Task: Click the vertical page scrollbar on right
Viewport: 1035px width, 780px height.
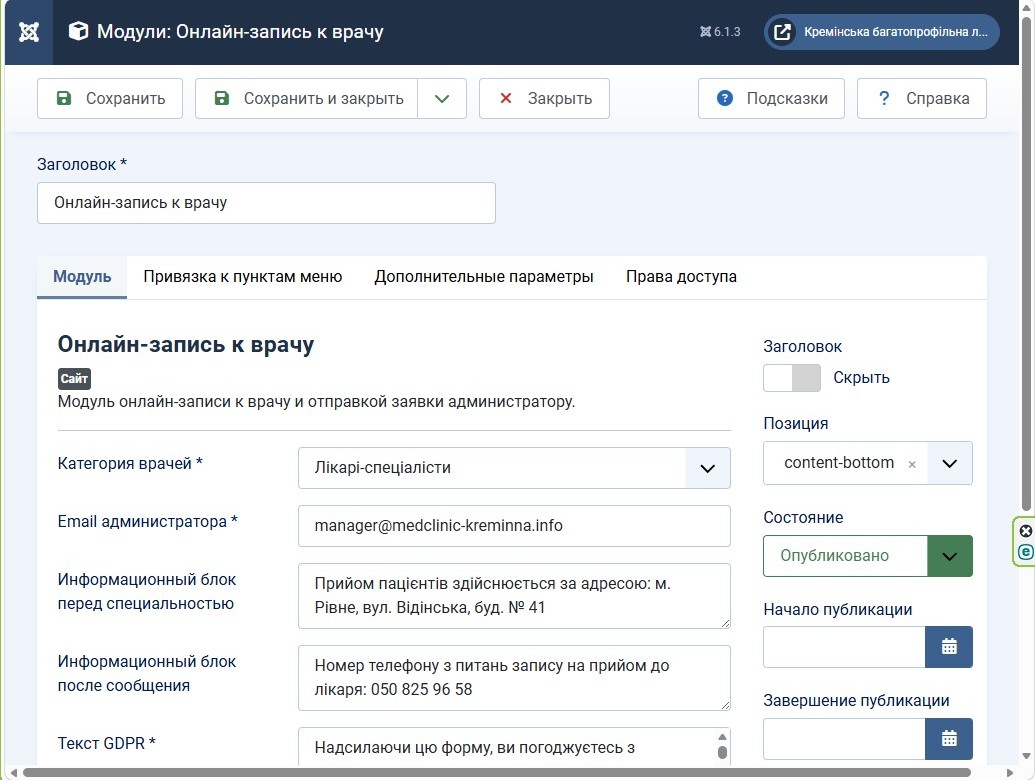Action: click(1026, 264)
